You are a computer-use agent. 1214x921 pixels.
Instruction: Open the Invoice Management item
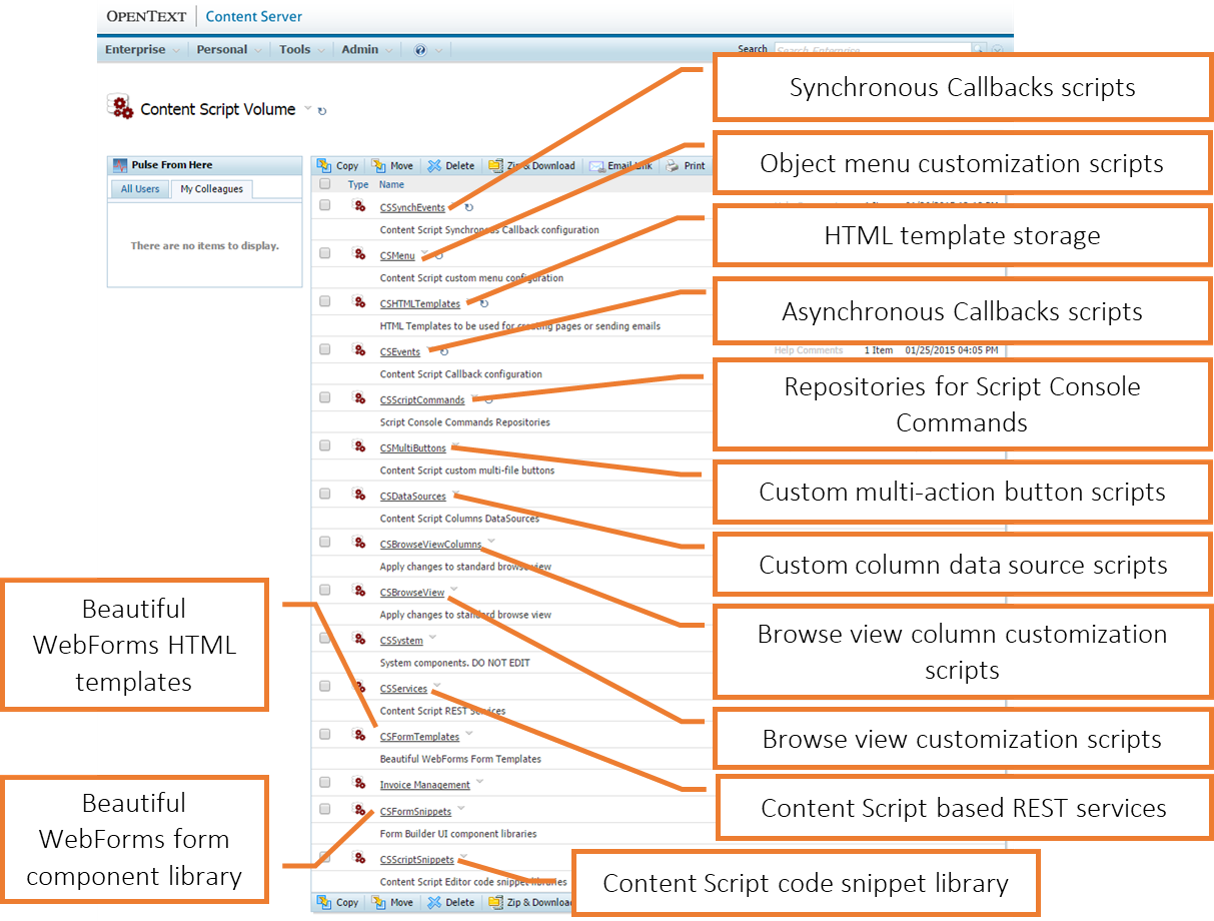tap(424, 785)
